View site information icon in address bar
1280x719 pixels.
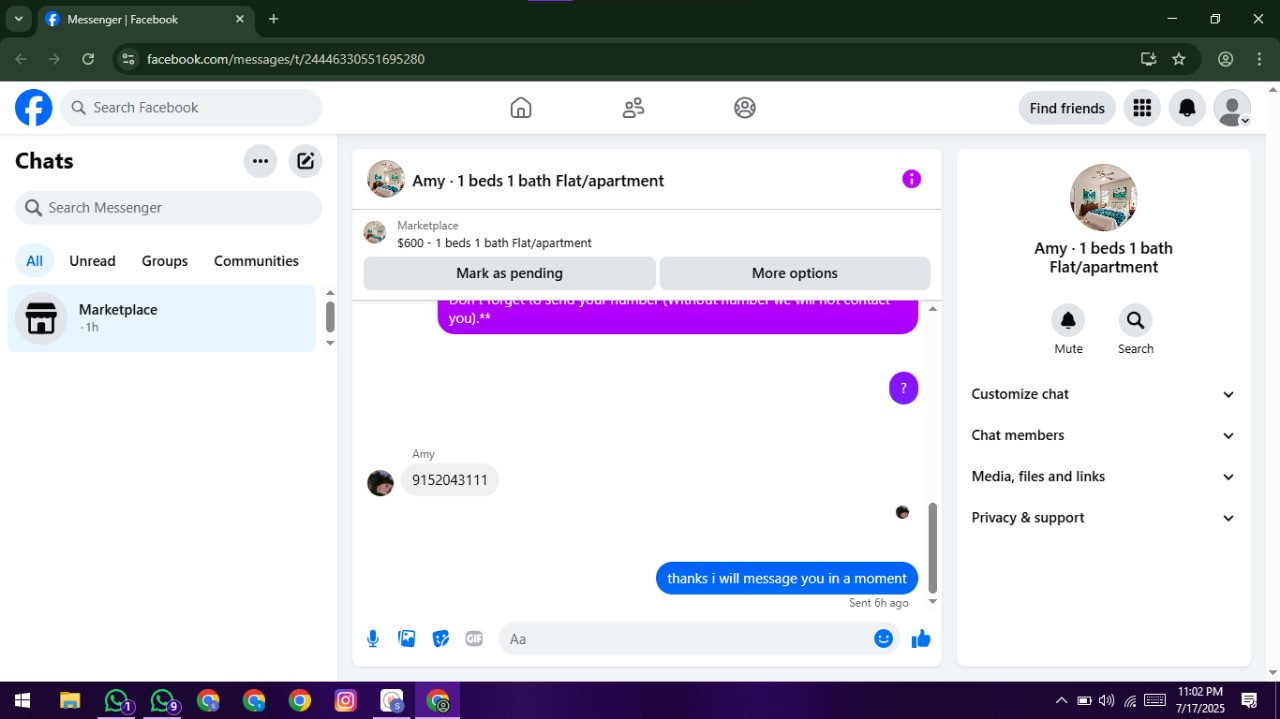128,59
